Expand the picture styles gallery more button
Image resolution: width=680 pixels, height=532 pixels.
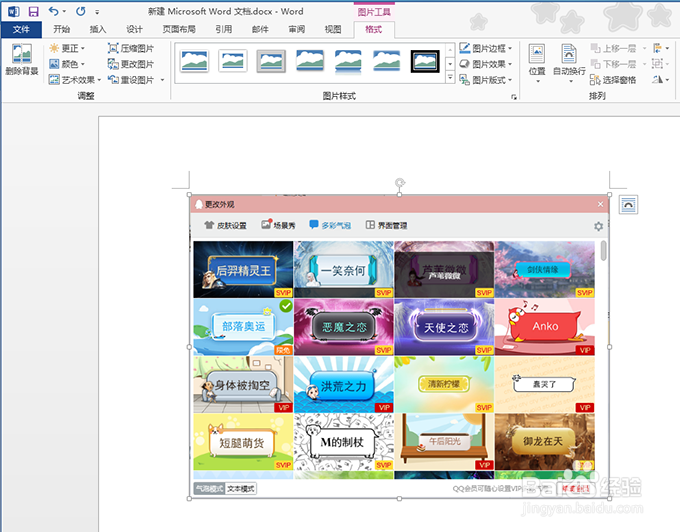tap(450, 78)
